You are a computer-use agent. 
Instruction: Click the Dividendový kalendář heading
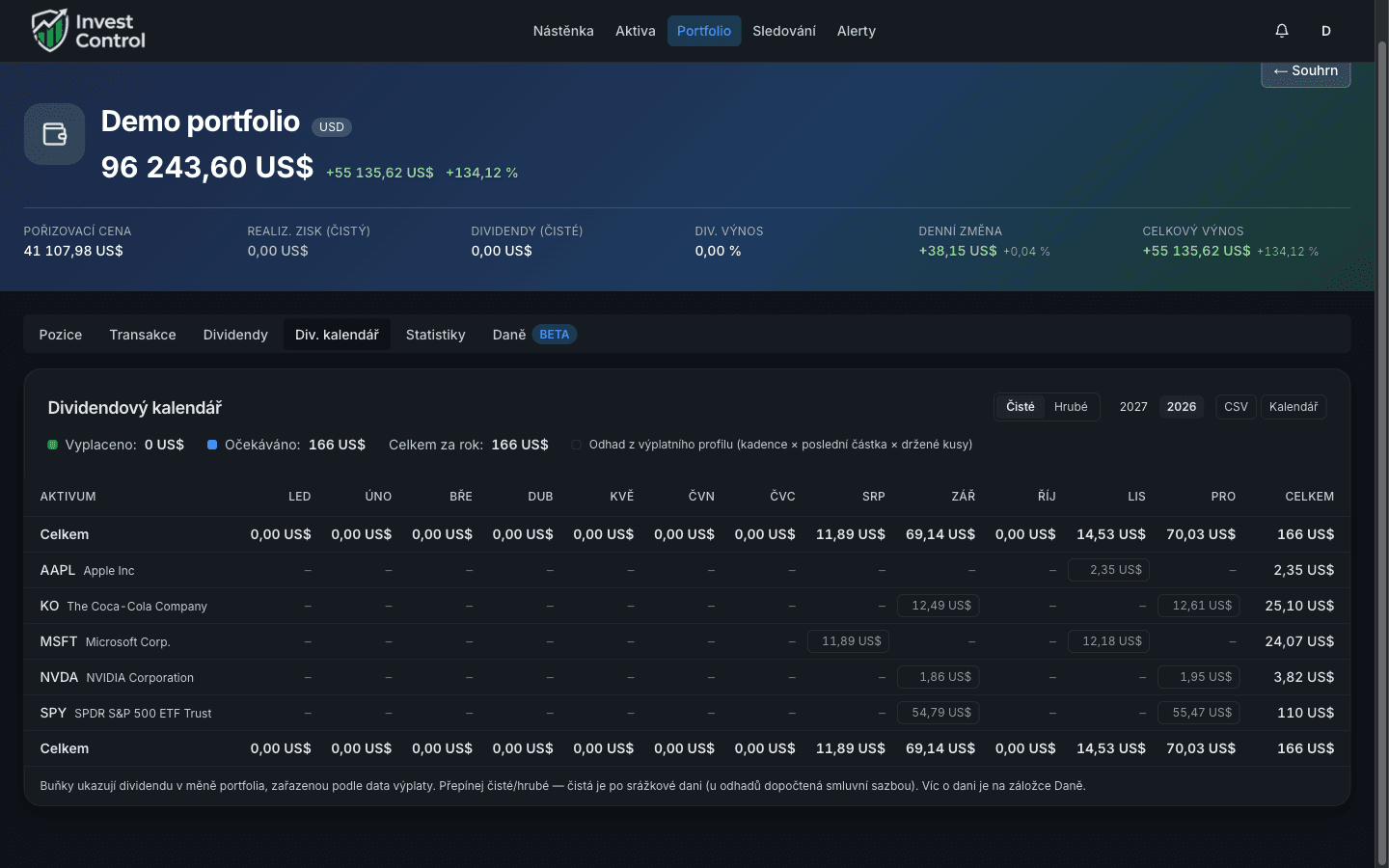(x=135, y=408)
